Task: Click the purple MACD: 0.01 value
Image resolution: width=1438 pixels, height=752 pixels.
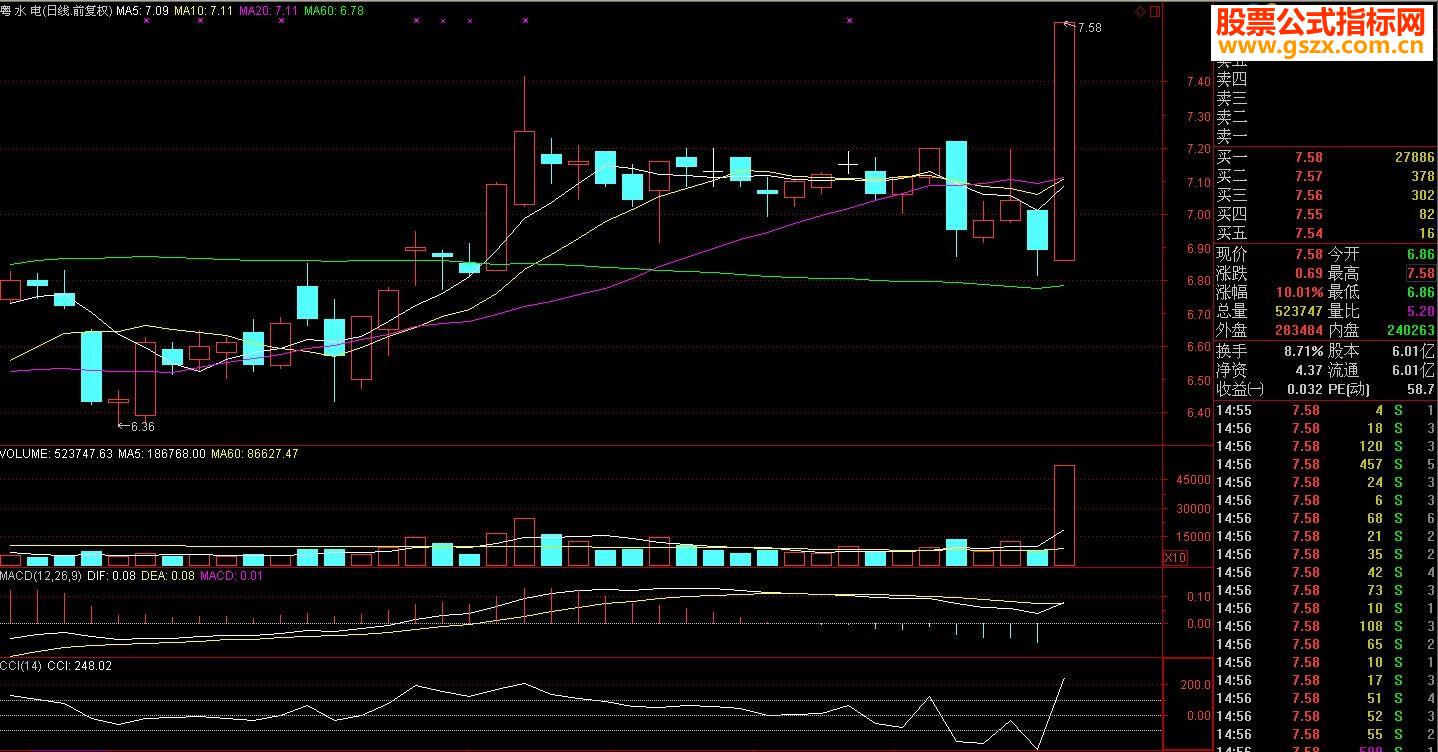Action: click(x=232, y=576)
